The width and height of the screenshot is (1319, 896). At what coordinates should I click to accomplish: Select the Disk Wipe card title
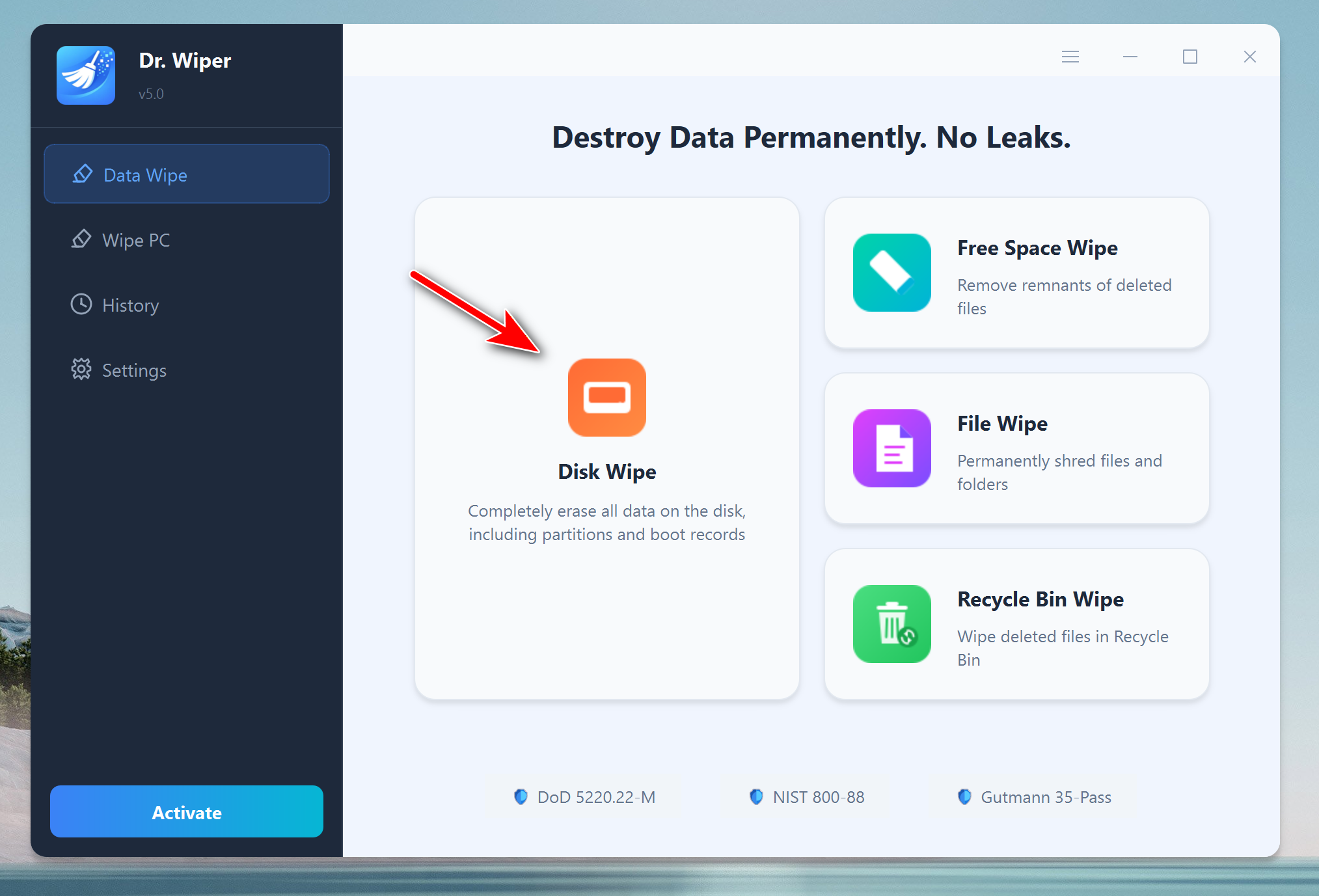coord(606,471)
